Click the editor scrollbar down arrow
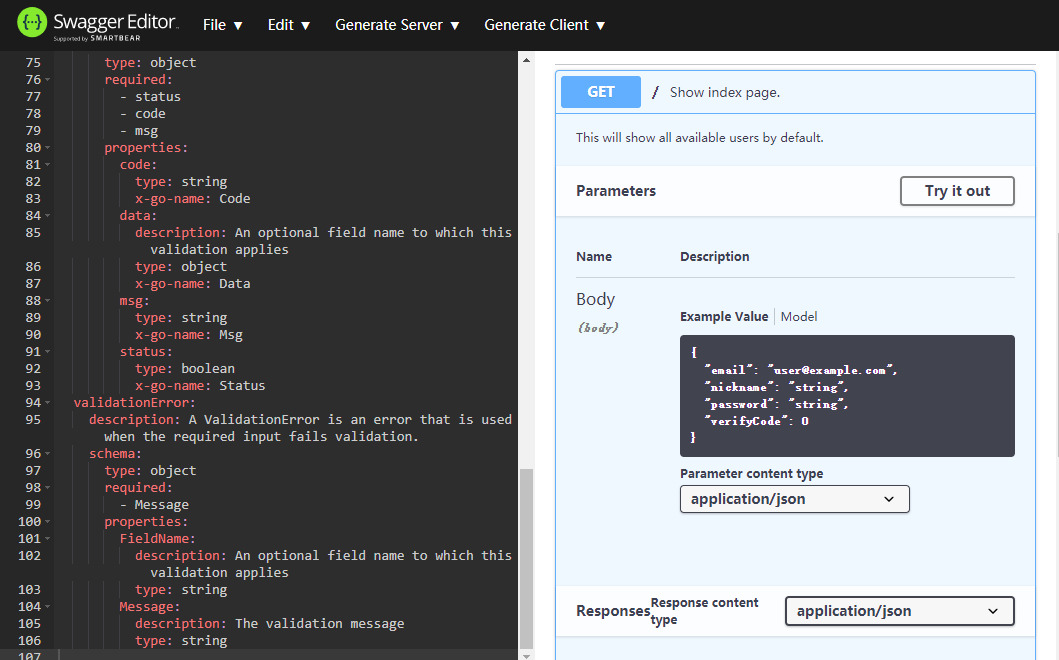This screenshot has width=1059, height=660. click(x=526, y=655)
